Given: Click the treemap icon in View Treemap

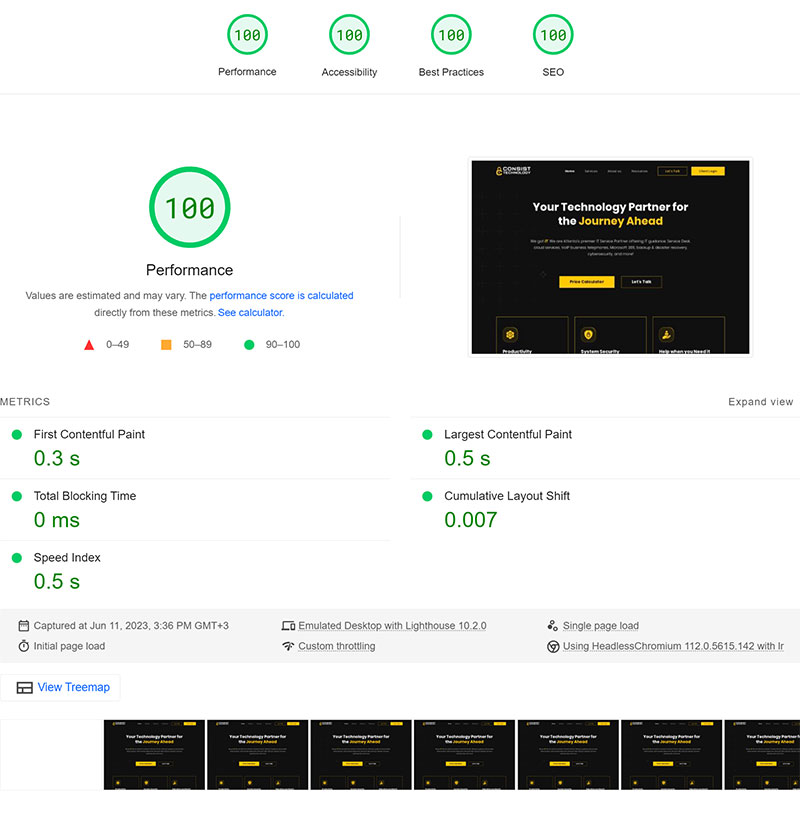Looking at the screenshot, I should 24,688.
